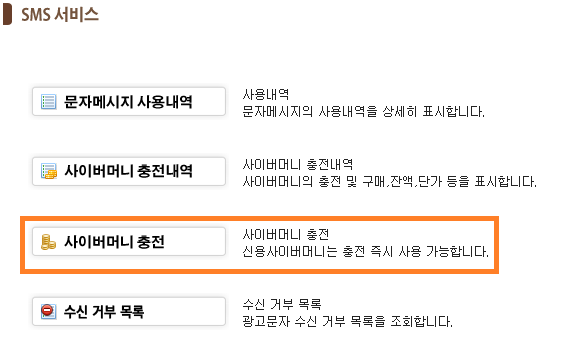570x360 pixels.
Task: Click the list icon beside 문자메시지 사용내역
Action: (x=49, y=102)
